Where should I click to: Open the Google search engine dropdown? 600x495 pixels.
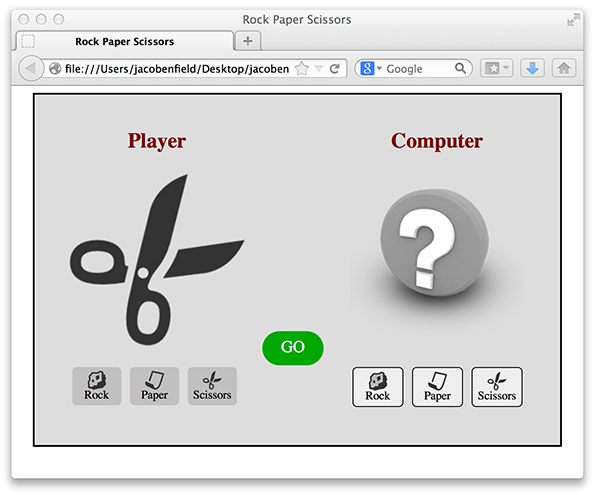tap(372, 69)
